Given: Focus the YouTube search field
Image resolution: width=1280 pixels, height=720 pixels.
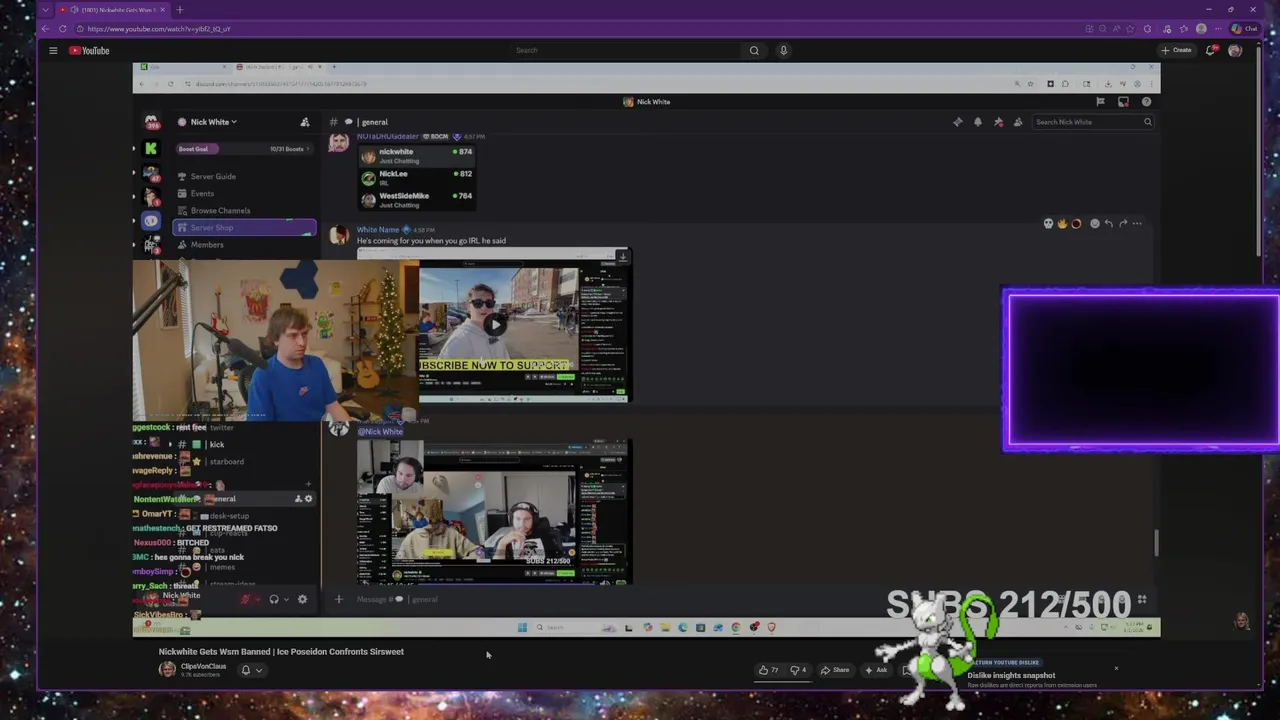Looking at the screenshot, I should (625, 50).
